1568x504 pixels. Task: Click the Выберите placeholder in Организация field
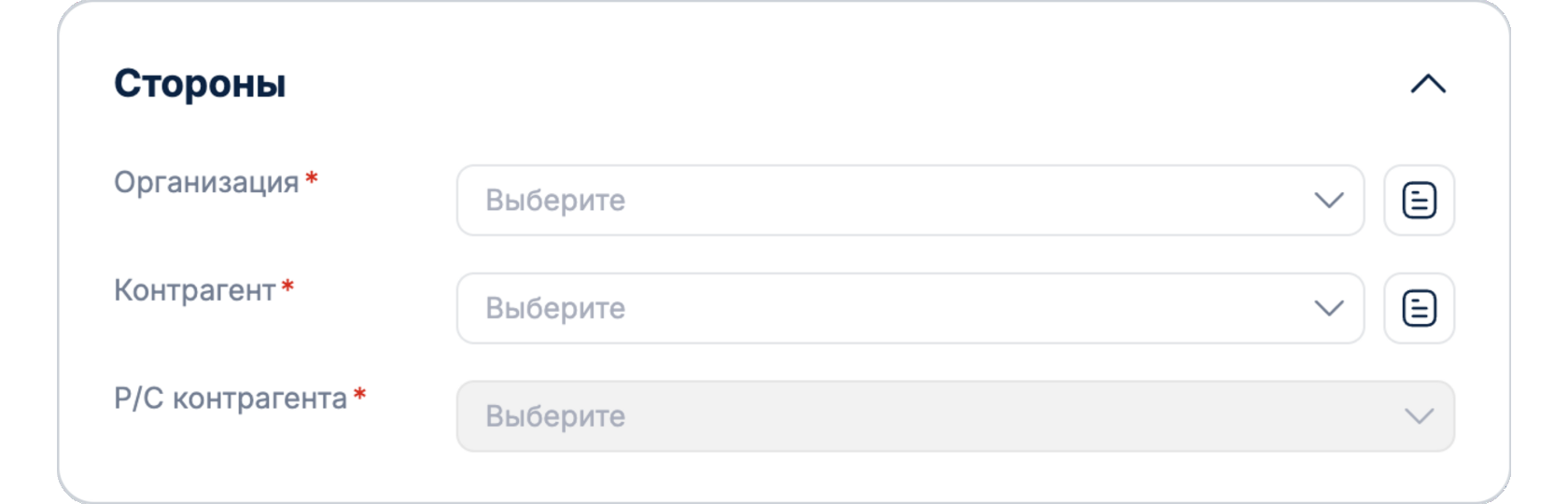click(x=555, y=201)
